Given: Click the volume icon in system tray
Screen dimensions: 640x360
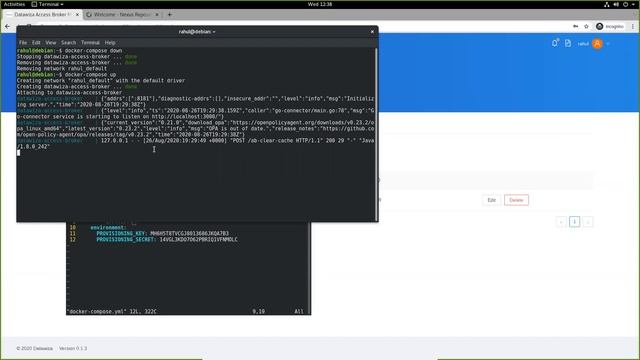Looking at the screenshot, I should pos(616,4).
